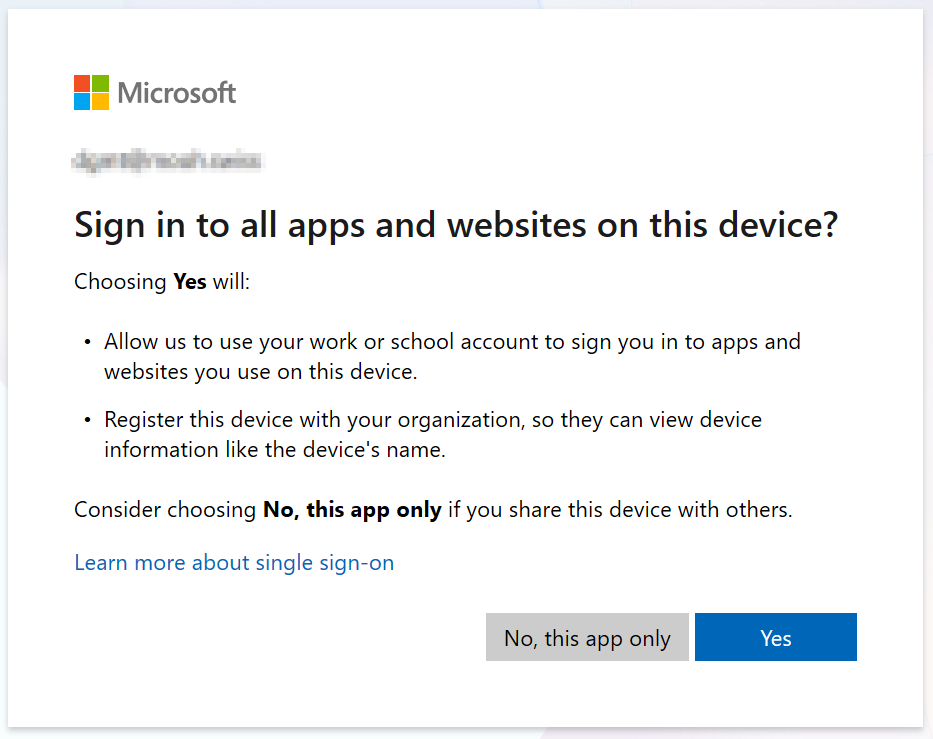Click the red square in the Microsoft logo
Image resolution: width=933 pixels, height=739 pixels.
point(83,84)
